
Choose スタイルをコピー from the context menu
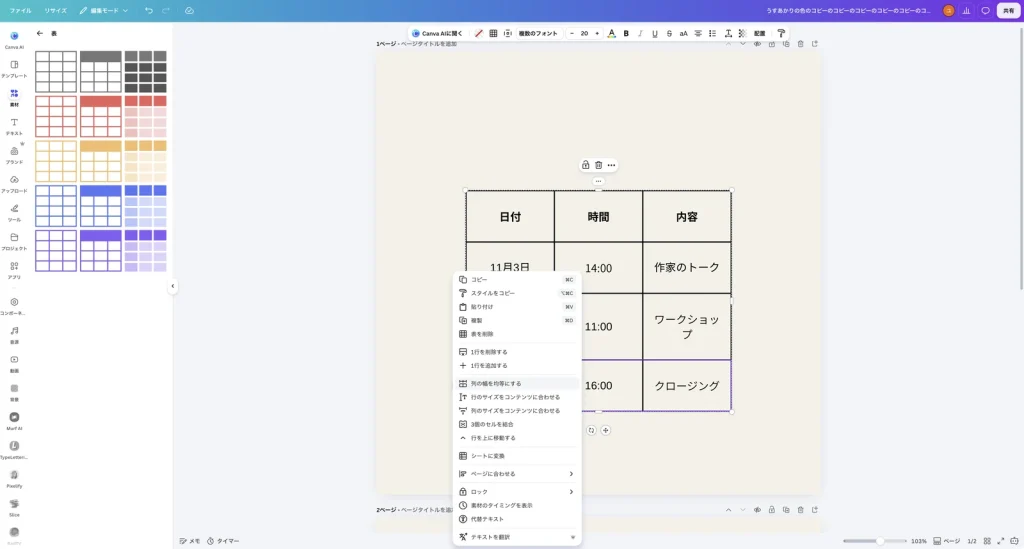pyautogui.click(x=516, y=293)
